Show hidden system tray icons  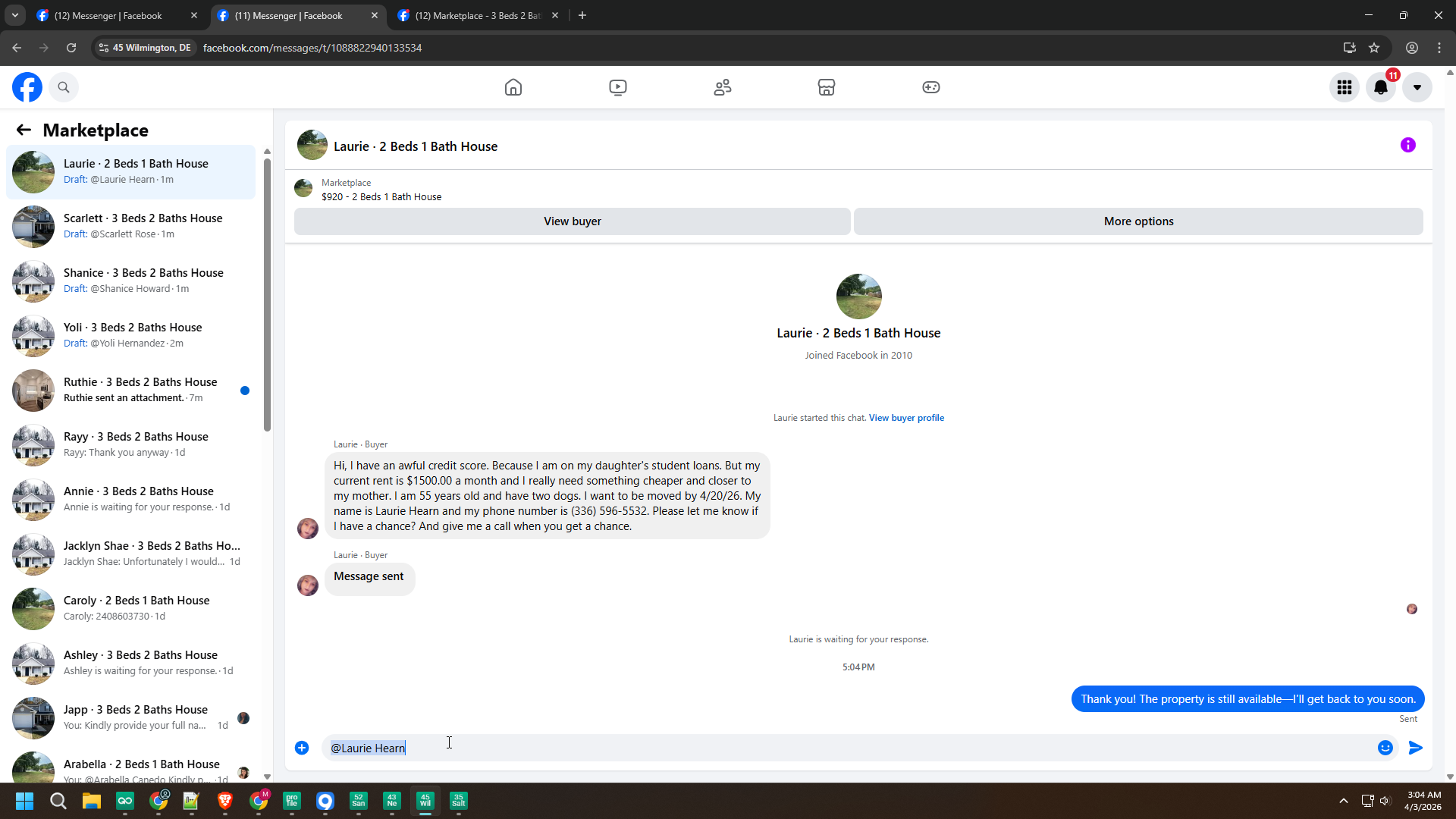point(1344,801)
